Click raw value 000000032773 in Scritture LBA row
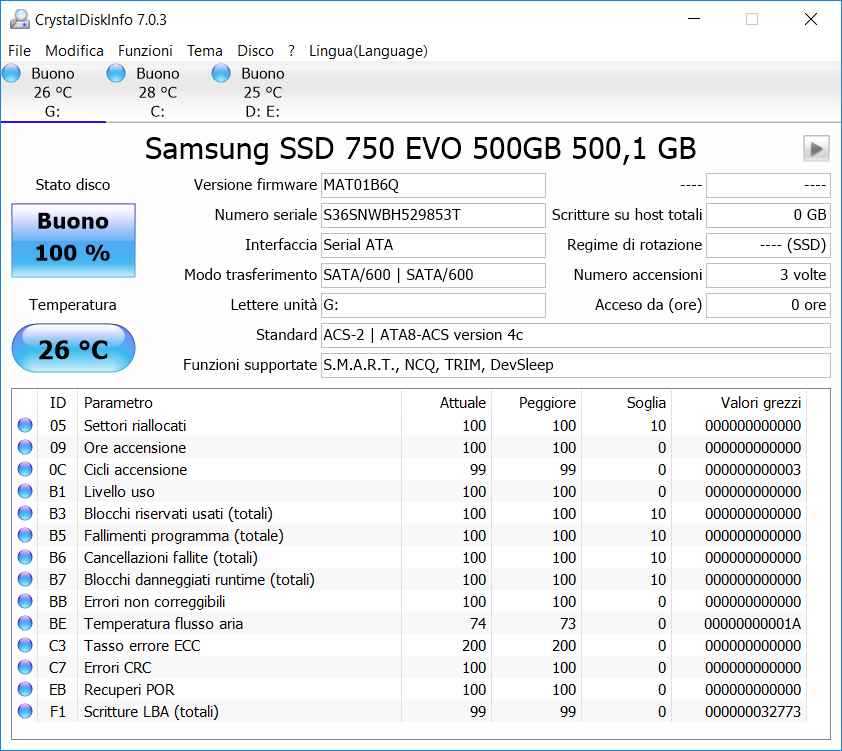This screenshot has height=751, width=842. [x=752, y=712]
